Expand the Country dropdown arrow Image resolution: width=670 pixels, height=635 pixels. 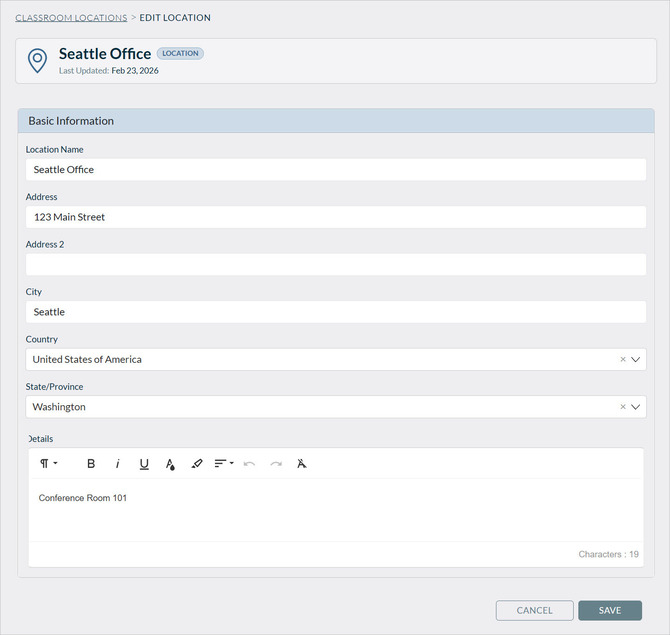635,359
